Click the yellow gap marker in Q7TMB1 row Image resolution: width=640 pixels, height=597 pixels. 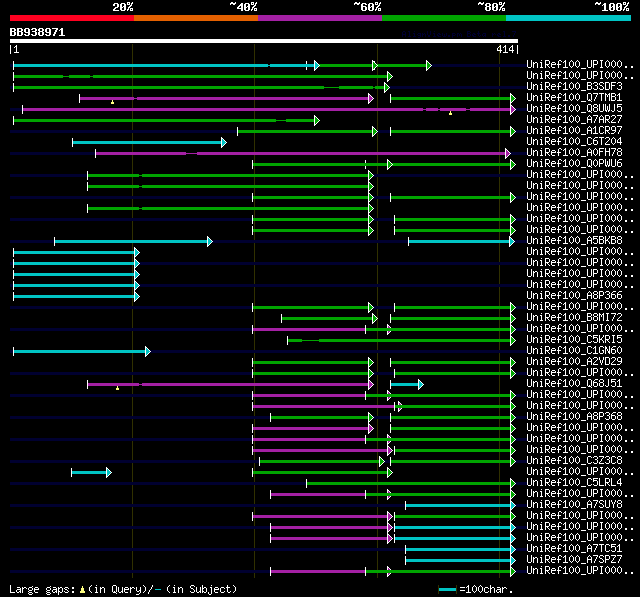pos(113,102)
